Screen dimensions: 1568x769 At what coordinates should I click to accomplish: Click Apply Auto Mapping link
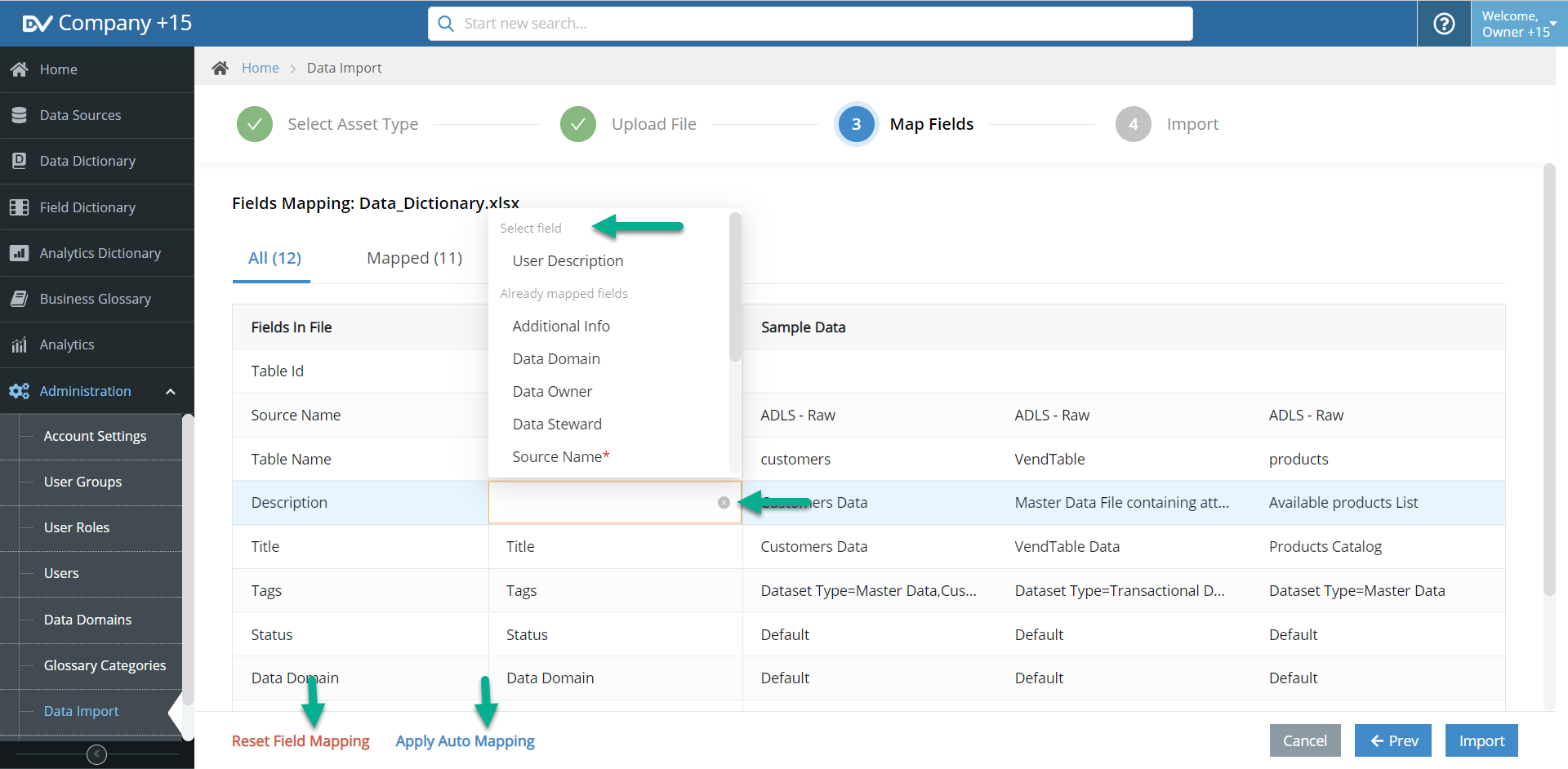pyautogui.click(x=465, y=741)
